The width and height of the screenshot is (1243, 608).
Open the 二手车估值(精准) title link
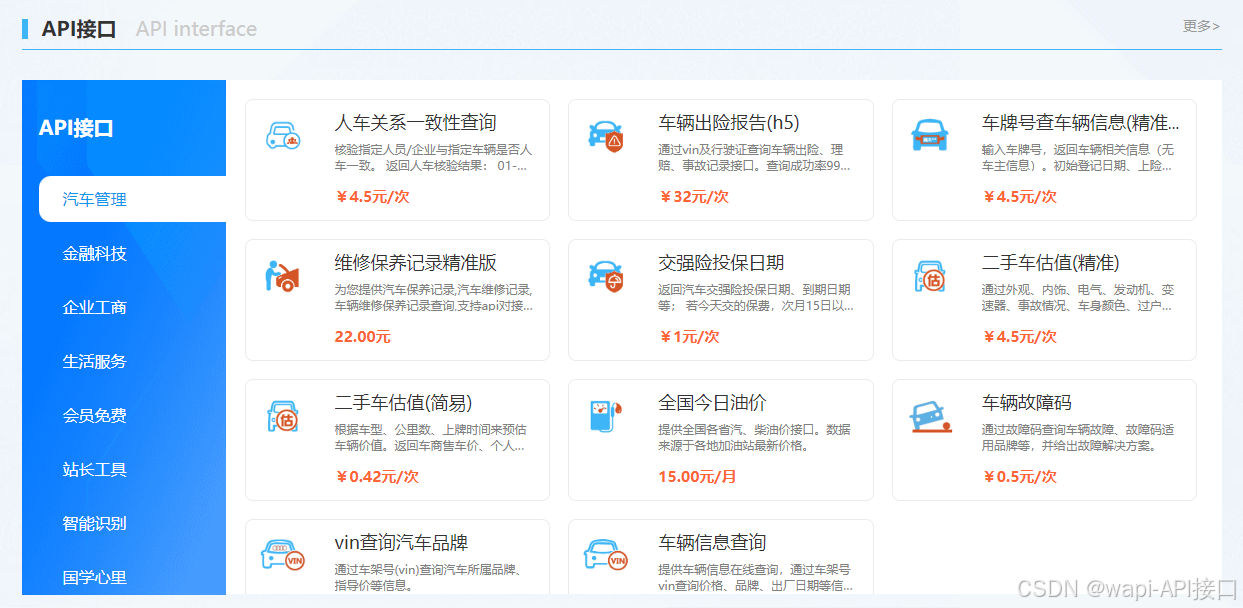click(1050, 263)
